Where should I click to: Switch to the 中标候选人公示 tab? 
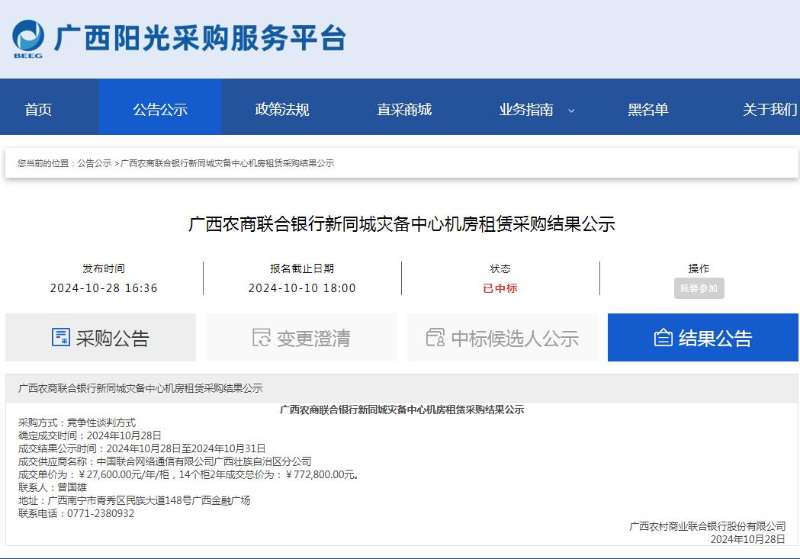[x=503, y=338]
